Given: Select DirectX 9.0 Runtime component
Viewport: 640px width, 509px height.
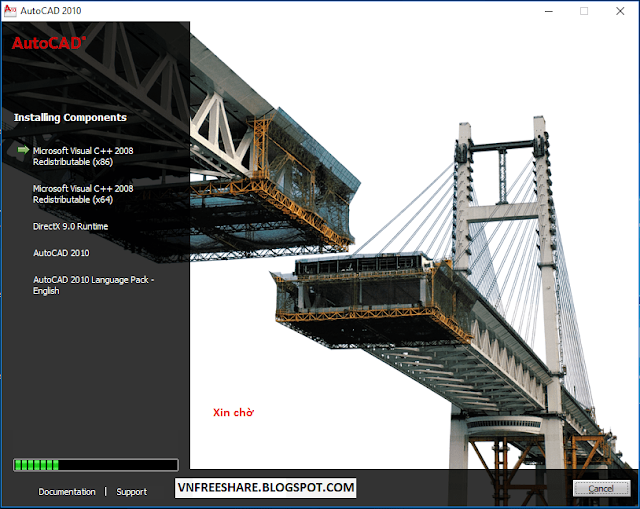Looking at the screenshot, I should [x=70, y=227].
